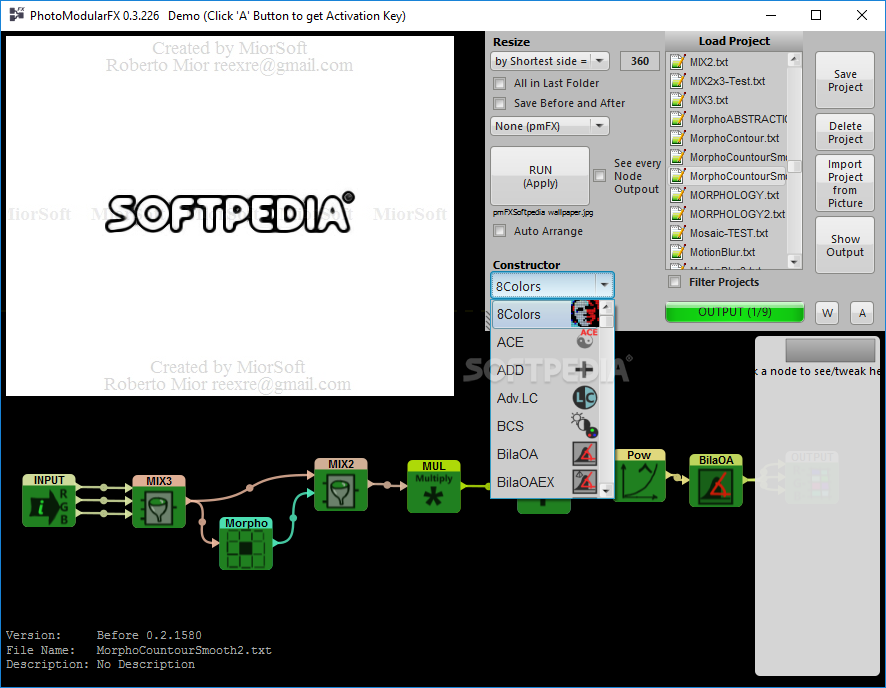Select the Morpho node

click(246, 543)
